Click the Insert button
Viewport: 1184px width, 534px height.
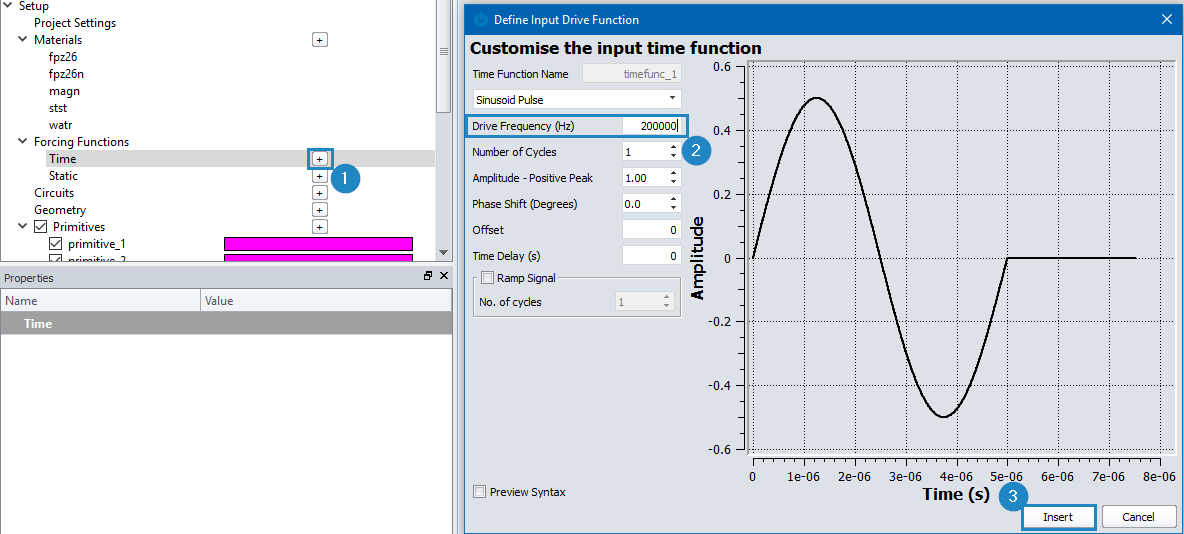click(x=1058, y=517)
